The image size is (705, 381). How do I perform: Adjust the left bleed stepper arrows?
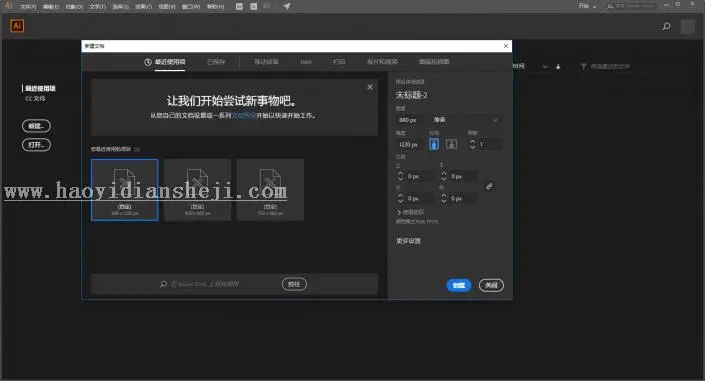pyautogui.click(x=400, y=198)
